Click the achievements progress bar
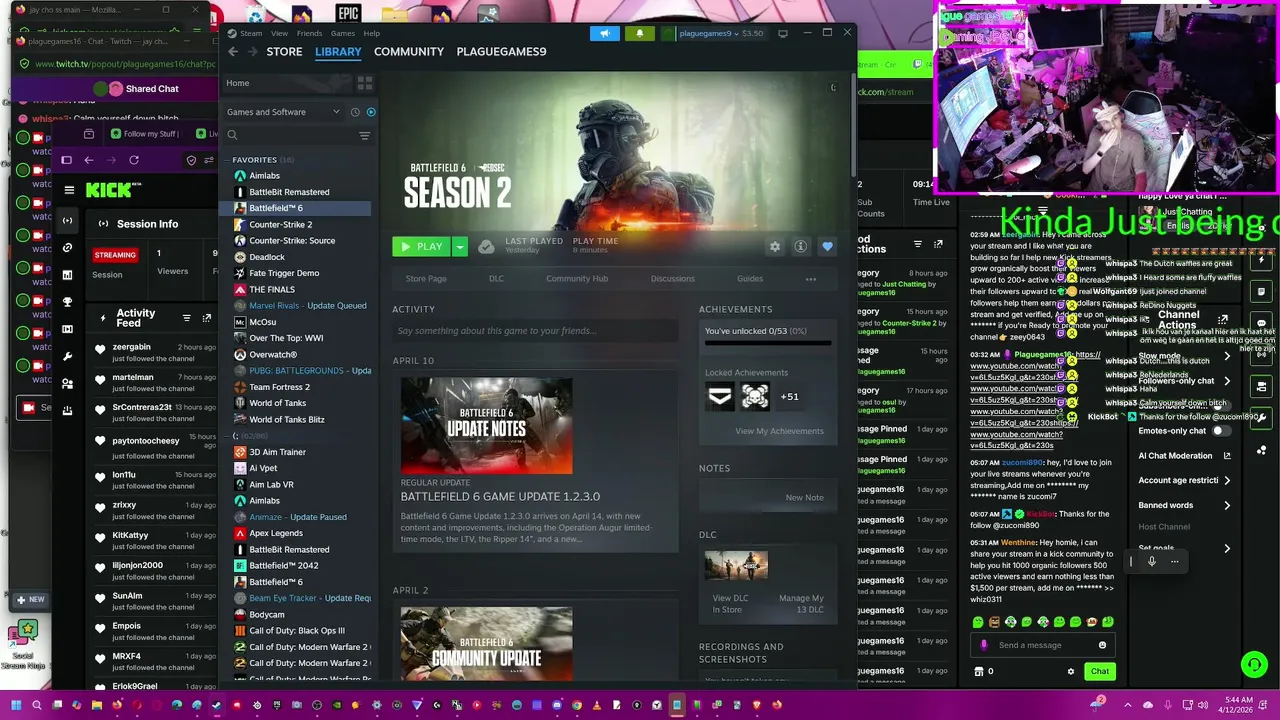 tap(768, 344)
